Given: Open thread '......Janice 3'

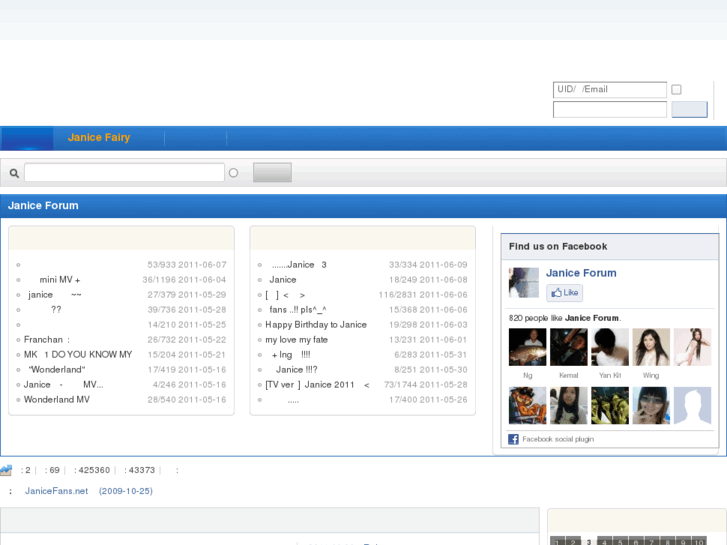Looking at the screenshot, I should point(299,265).
